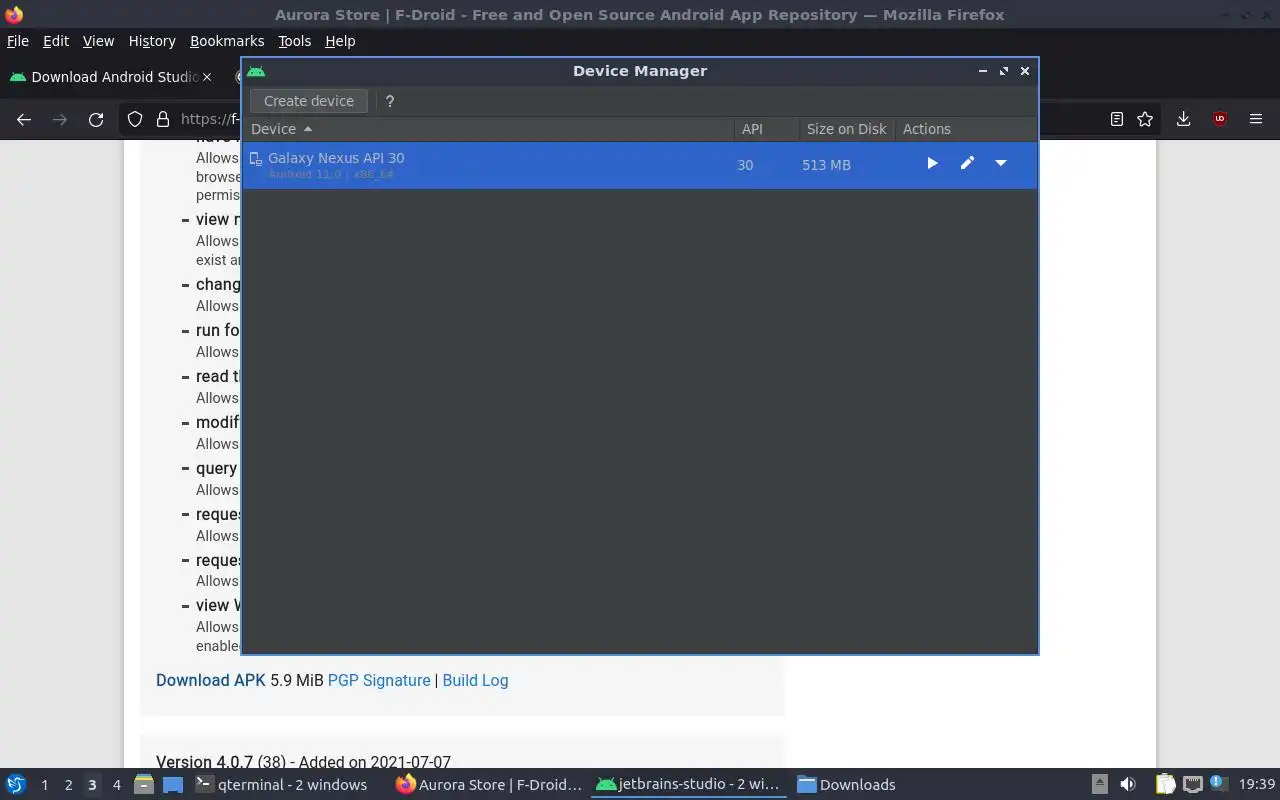Switch to workspace 2
1280x800 pixels.
pos(68,785)
